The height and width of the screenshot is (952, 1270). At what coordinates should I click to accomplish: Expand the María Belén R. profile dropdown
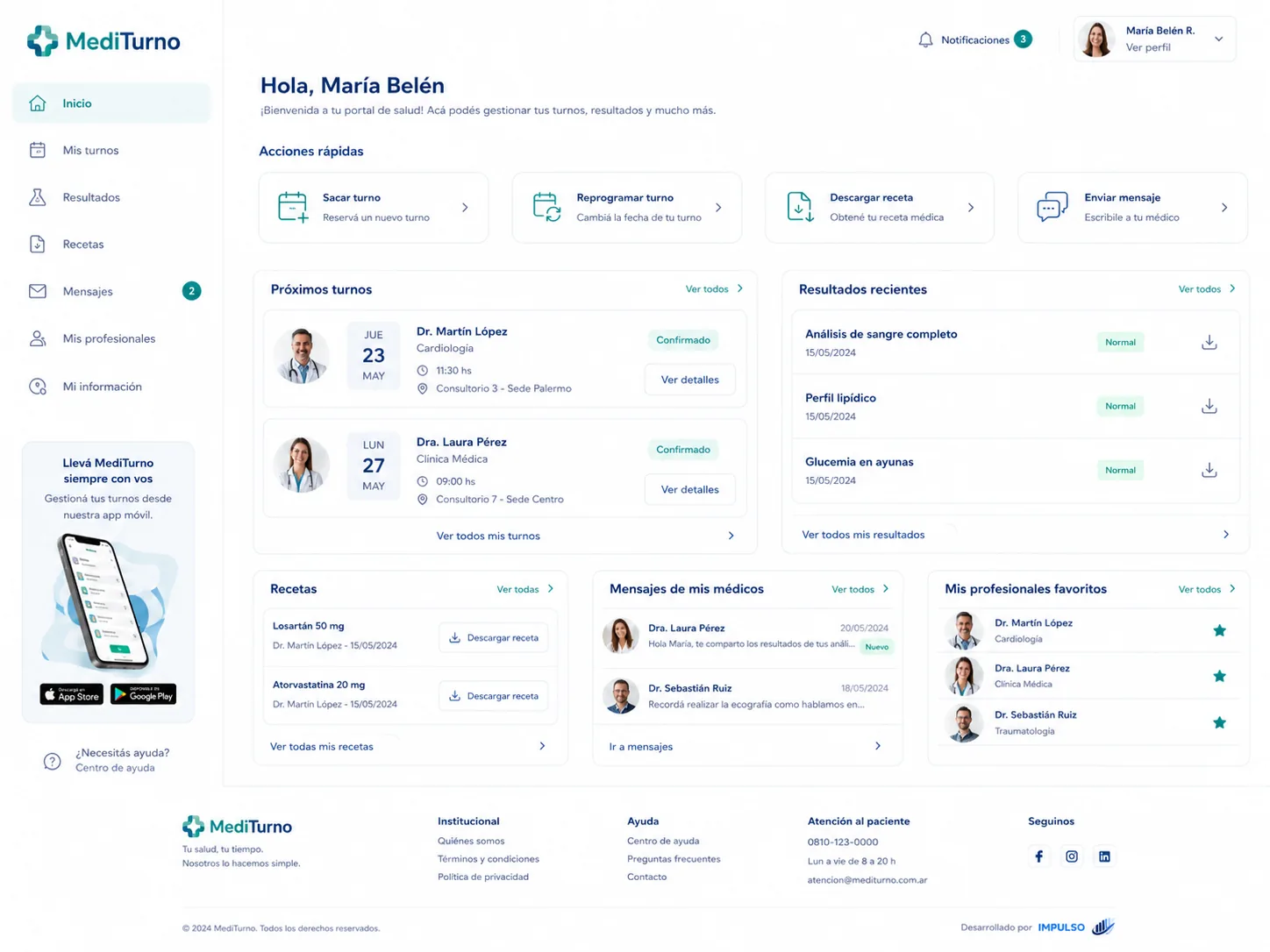pyautogui.click(x=1218, y=39)
